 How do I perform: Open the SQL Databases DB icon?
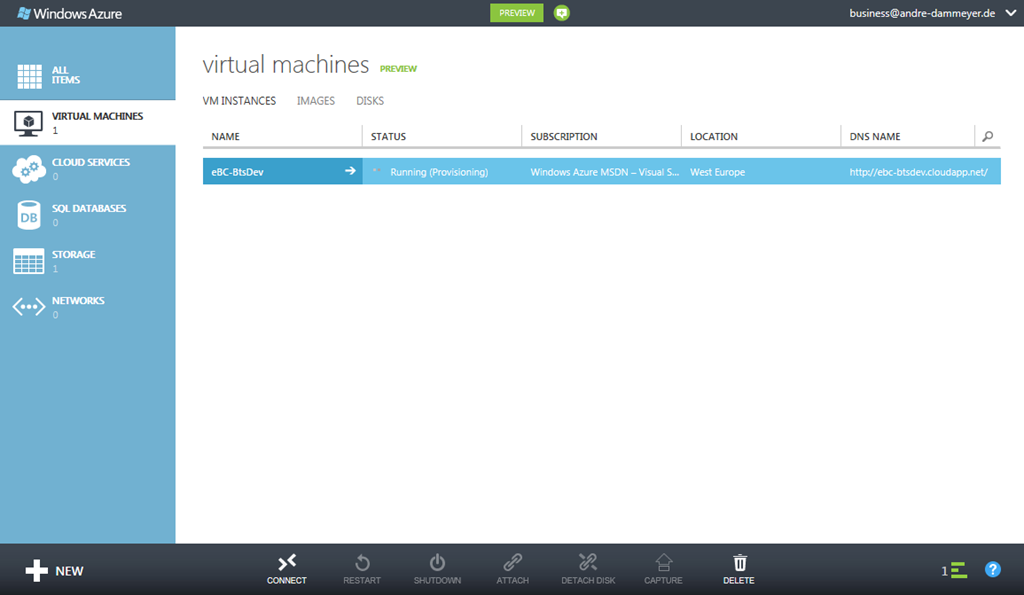click(x=29, y=216)
